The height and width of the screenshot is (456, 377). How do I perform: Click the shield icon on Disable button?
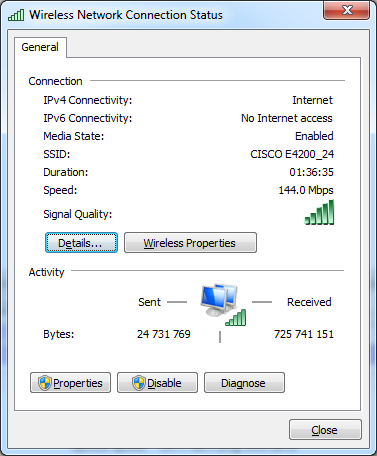[139, 383]
